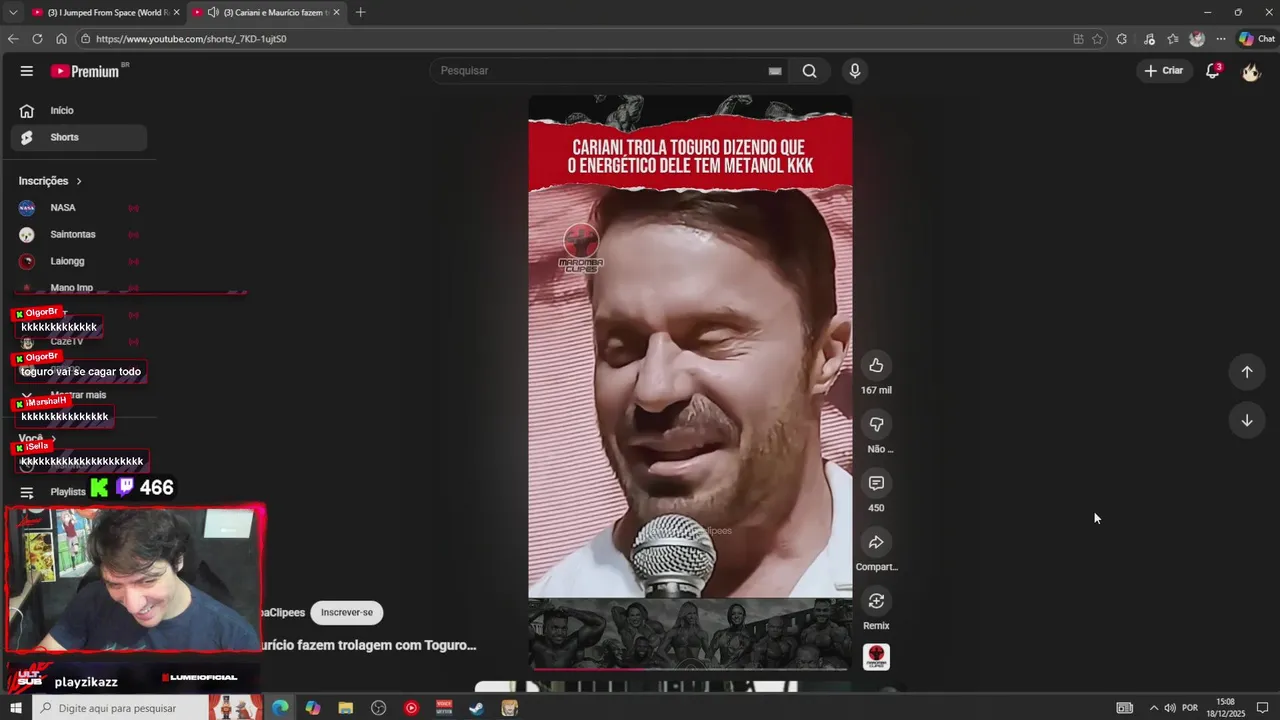The height and width of the screenshot is (720, 1280).
Task: Remix this Short
Action: click(x=876, y=601)
